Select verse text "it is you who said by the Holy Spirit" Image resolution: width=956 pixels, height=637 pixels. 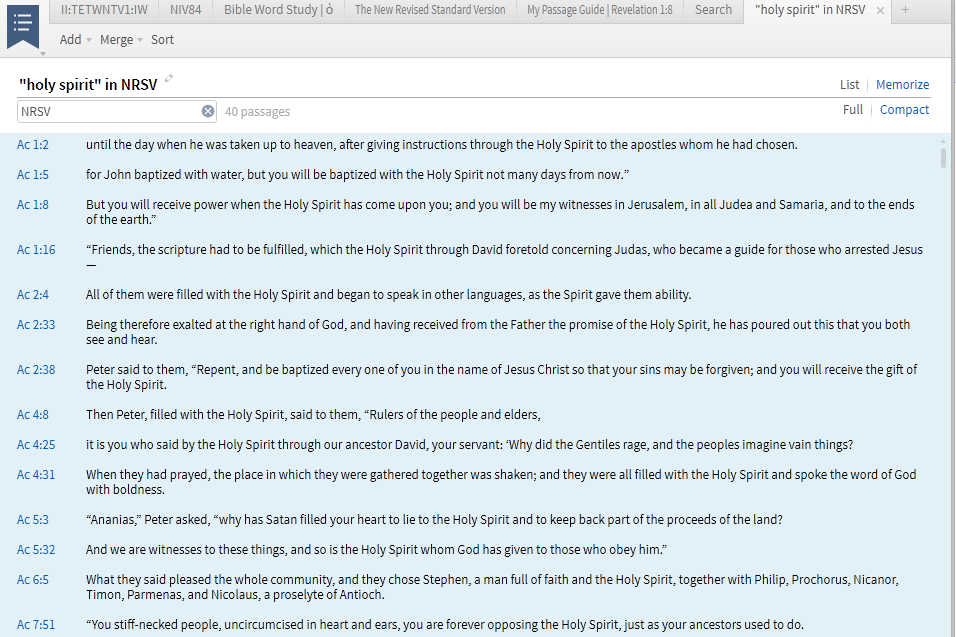point(180,444)
